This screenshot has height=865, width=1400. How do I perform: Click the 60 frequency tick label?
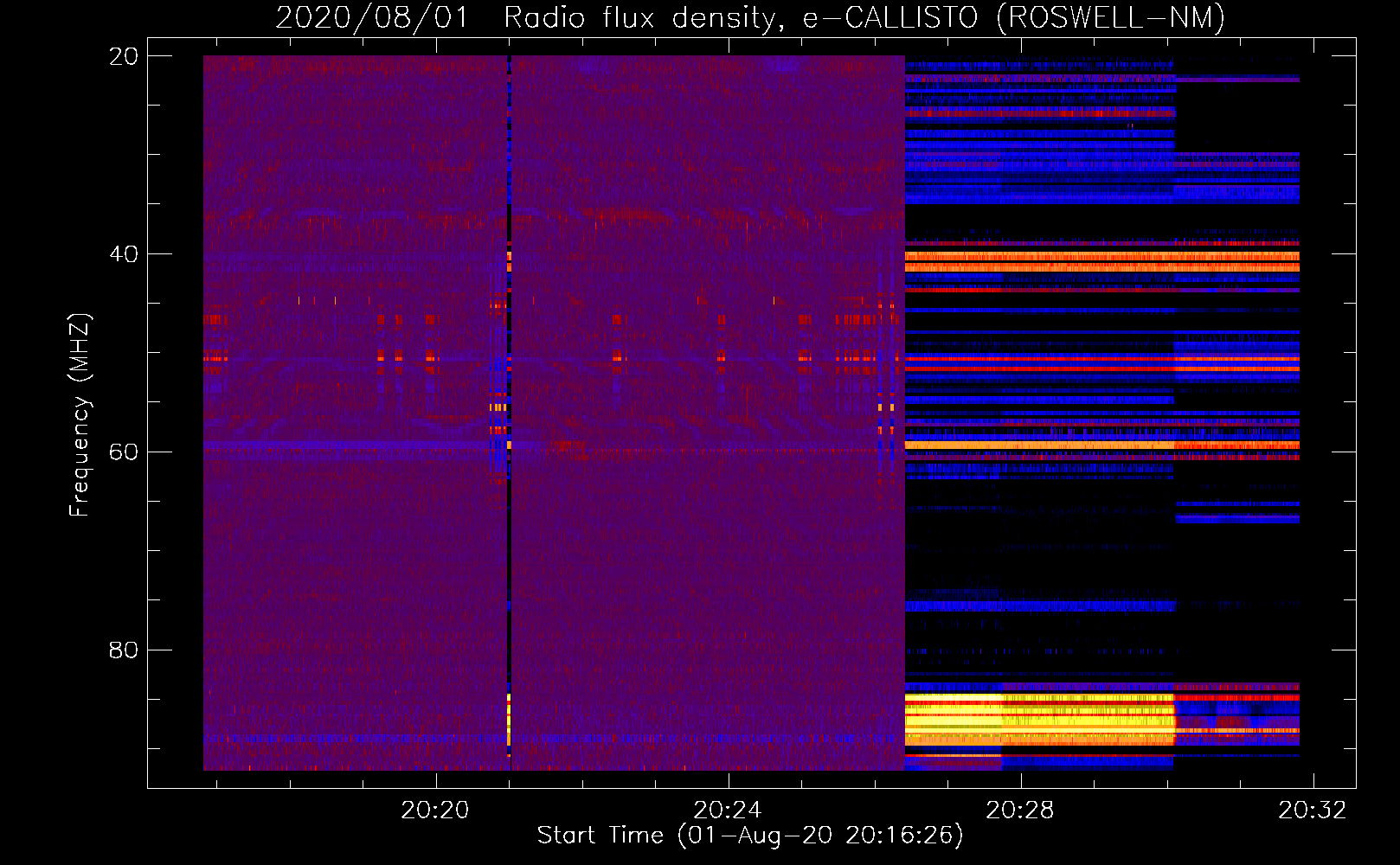[123, 452]
